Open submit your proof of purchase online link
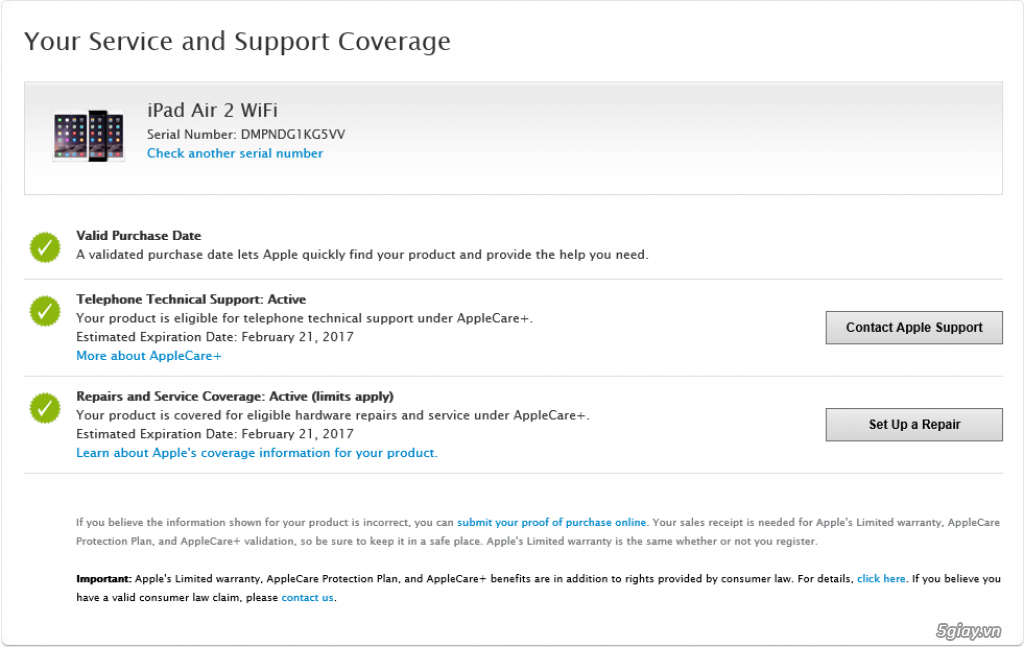The height and width of the screenshot is (647, 1024). [551, 522]
